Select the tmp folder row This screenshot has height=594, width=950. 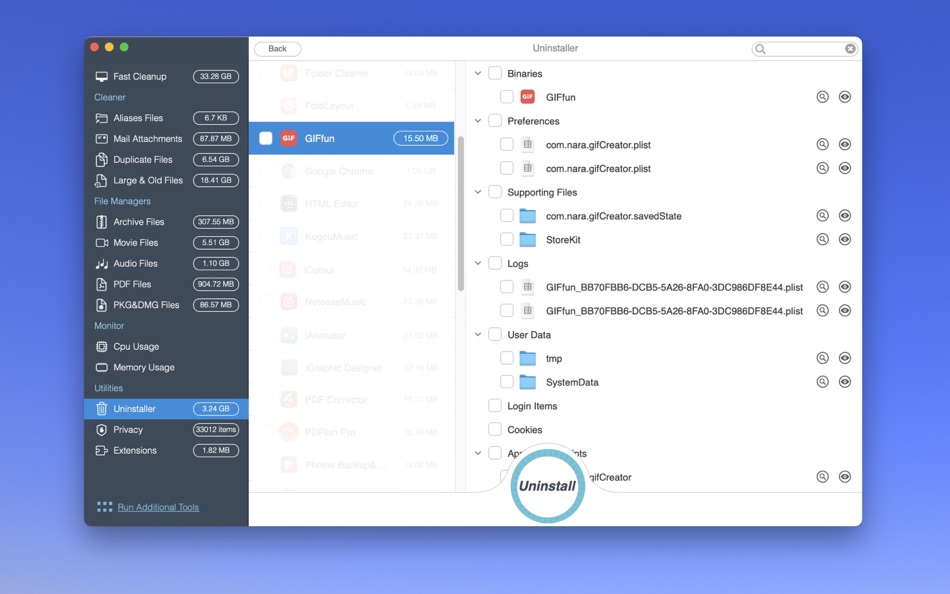(663, 358)
